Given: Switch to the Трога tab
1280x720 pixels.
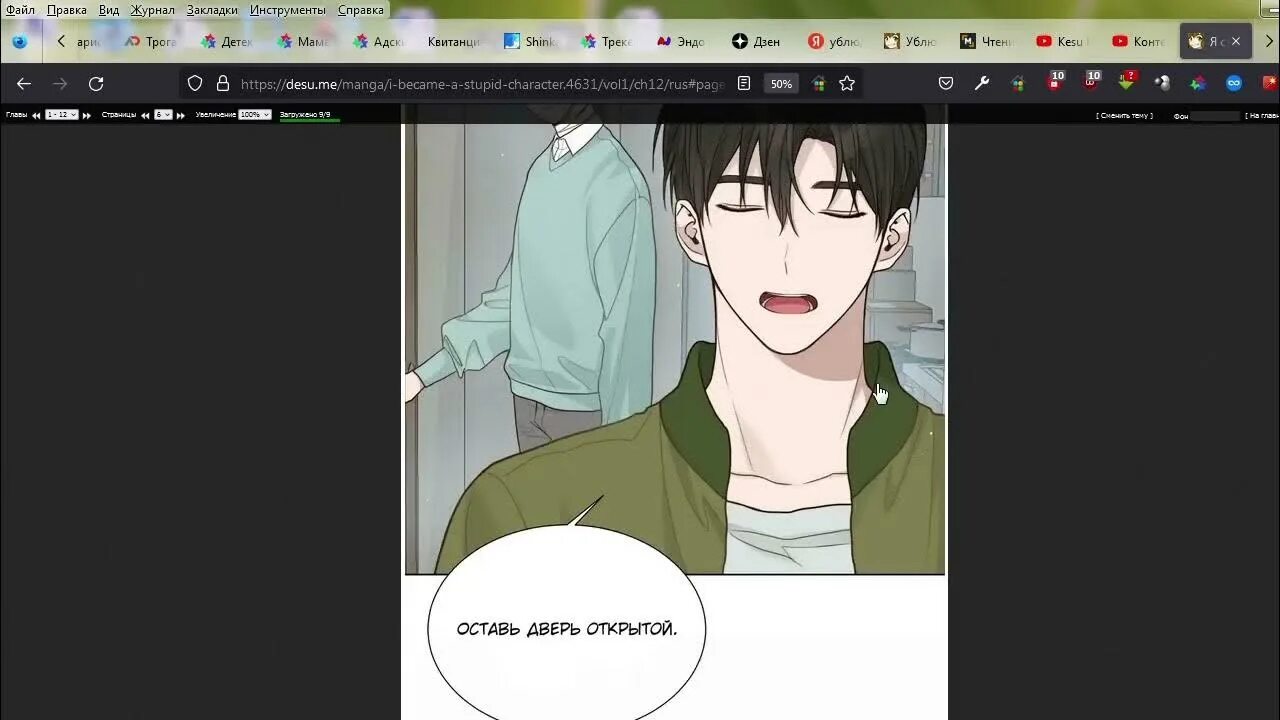Looking at the screenshot, I should (x=150, y=42).
